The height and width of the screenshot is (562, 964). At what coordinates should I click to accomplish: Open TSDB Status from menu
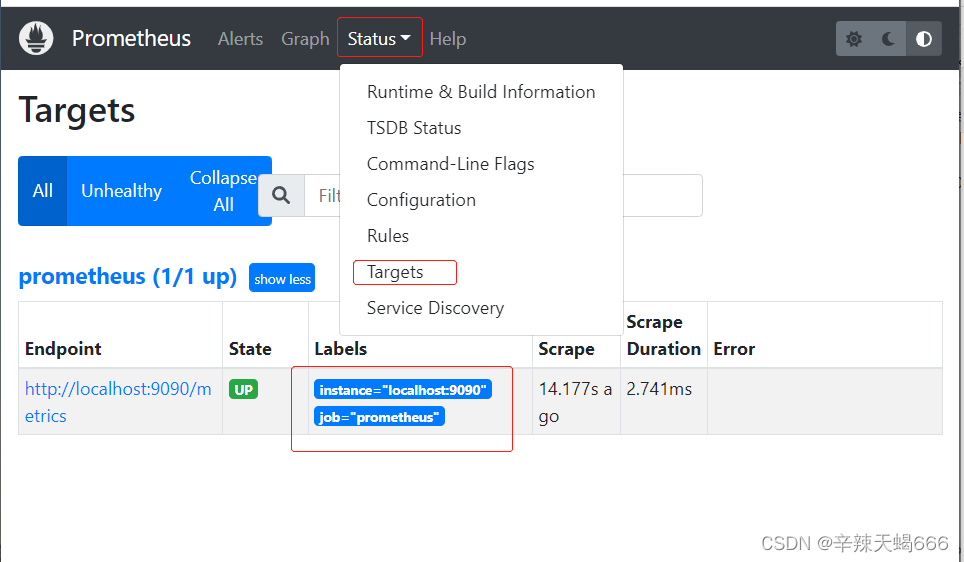(x=414, y=128)
